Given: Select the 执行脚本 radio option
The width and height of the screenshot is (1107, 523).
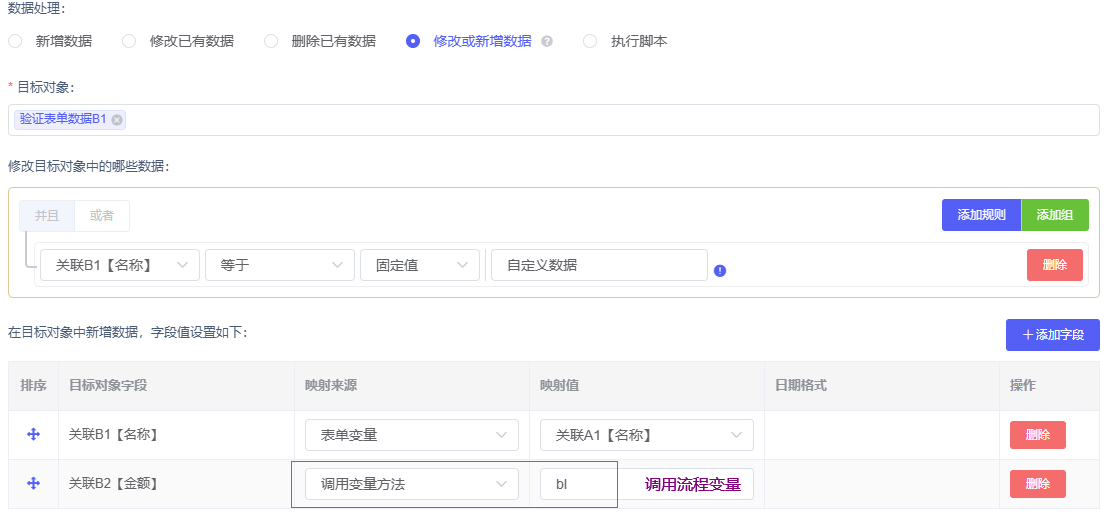Looking at the screenshot, I should pyautogui.click(x=590, y=41).
